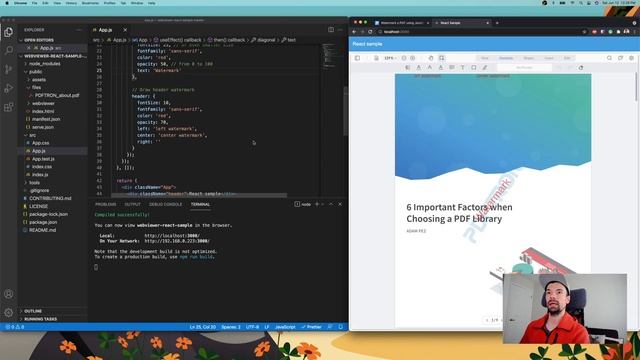Collapse the files folder
Viewport: 640px width, 360px height.
[x=36, y=87]
